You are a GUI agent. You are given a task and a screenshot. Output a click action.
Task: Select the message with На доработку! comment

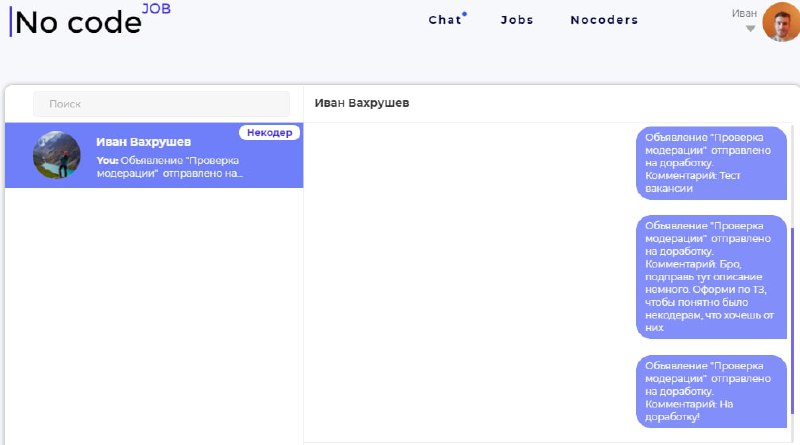pyautogui.click(x=711, y=391)
